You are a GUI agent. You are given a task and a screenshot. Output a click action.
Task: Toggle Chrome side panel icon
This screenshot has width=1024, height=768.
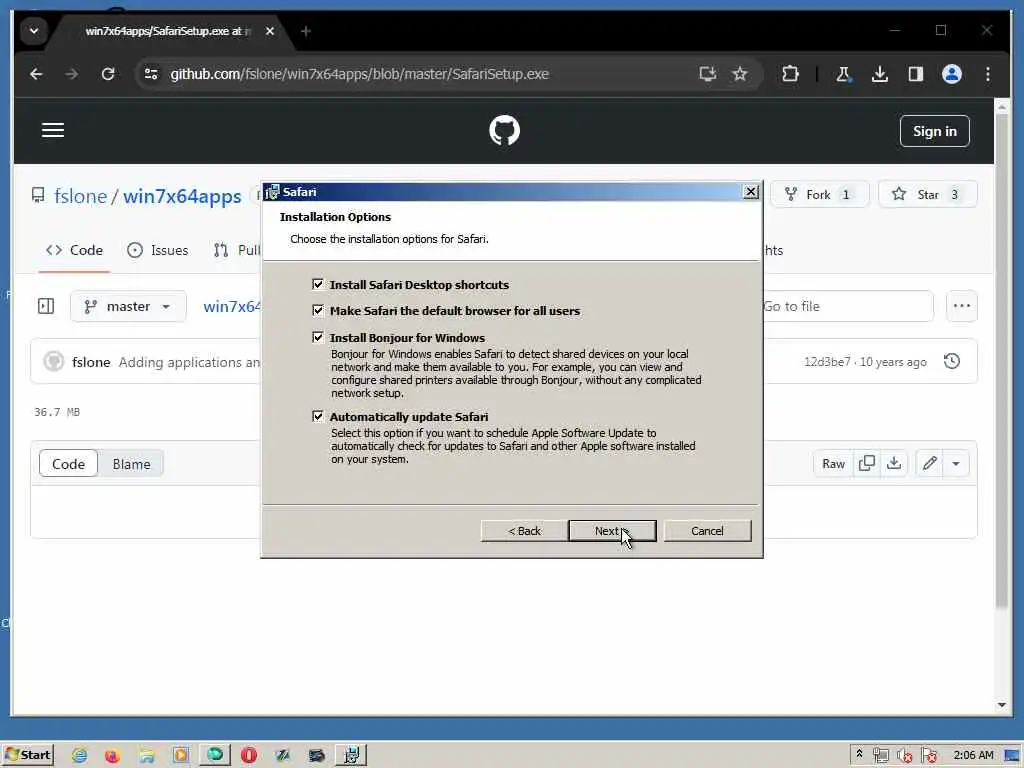(916, 74)
